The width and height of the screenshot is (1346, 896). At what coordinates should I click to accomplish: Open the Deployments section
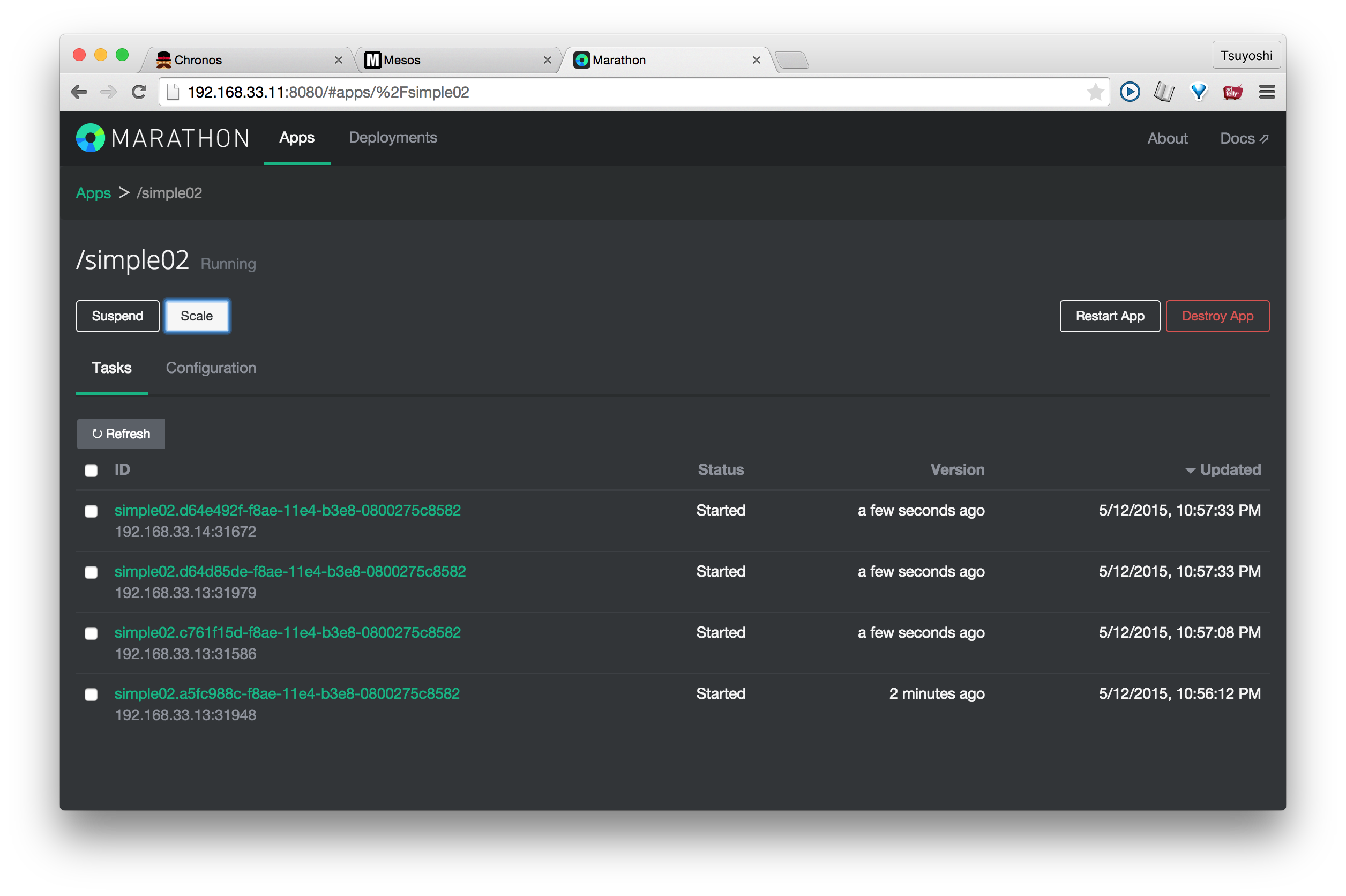(x=392, y=138)
